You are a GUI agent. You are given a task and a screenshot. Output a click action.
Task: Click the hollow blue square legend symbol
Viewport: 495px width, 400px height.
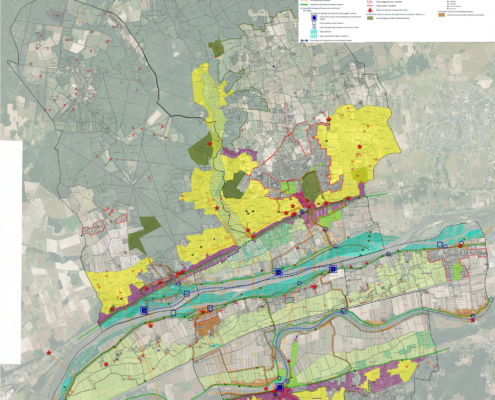click(314, 23)
